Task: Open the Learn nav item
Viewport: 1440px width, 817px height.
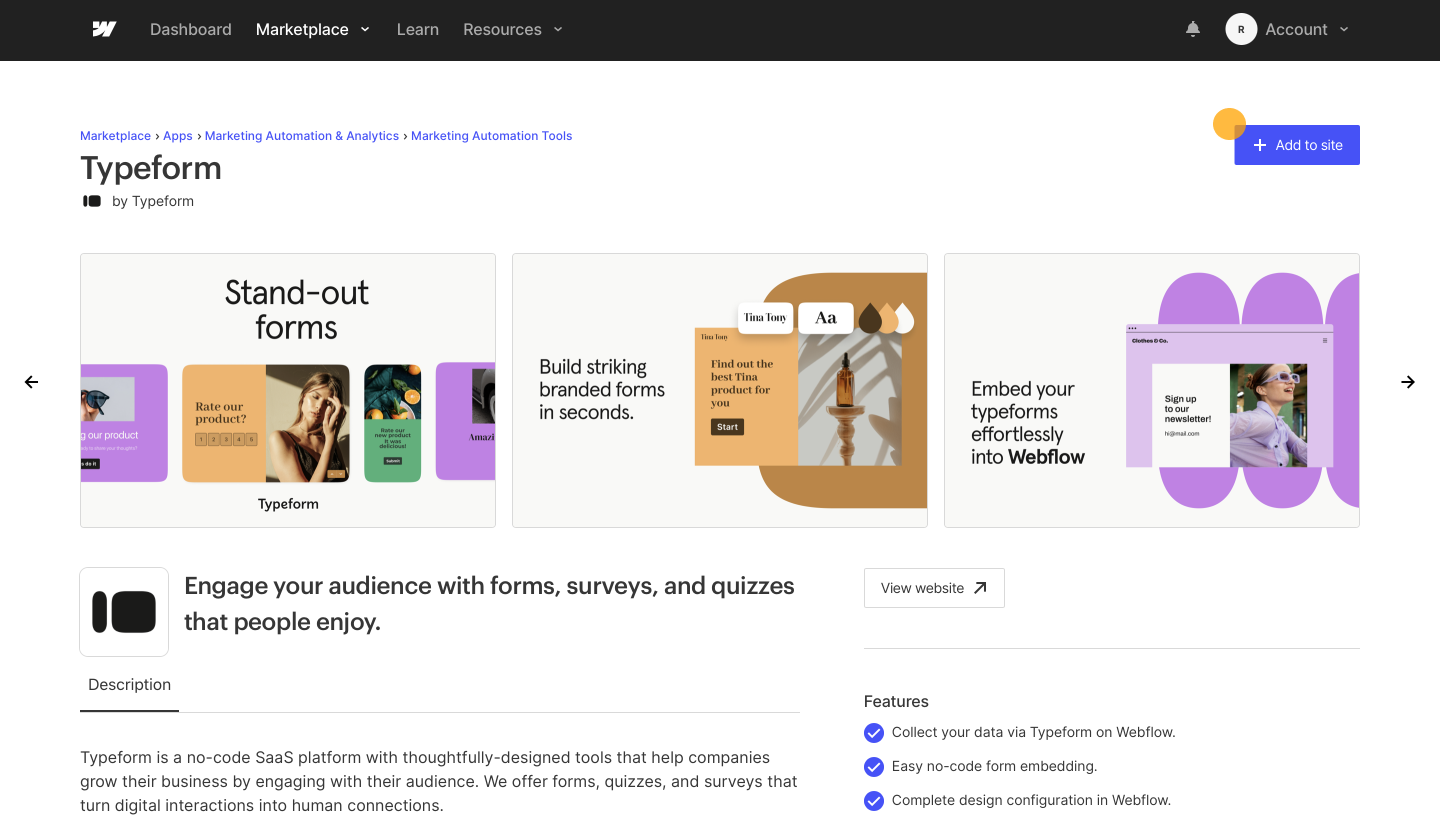Action: pyautogui.click(x=418, y=29)
